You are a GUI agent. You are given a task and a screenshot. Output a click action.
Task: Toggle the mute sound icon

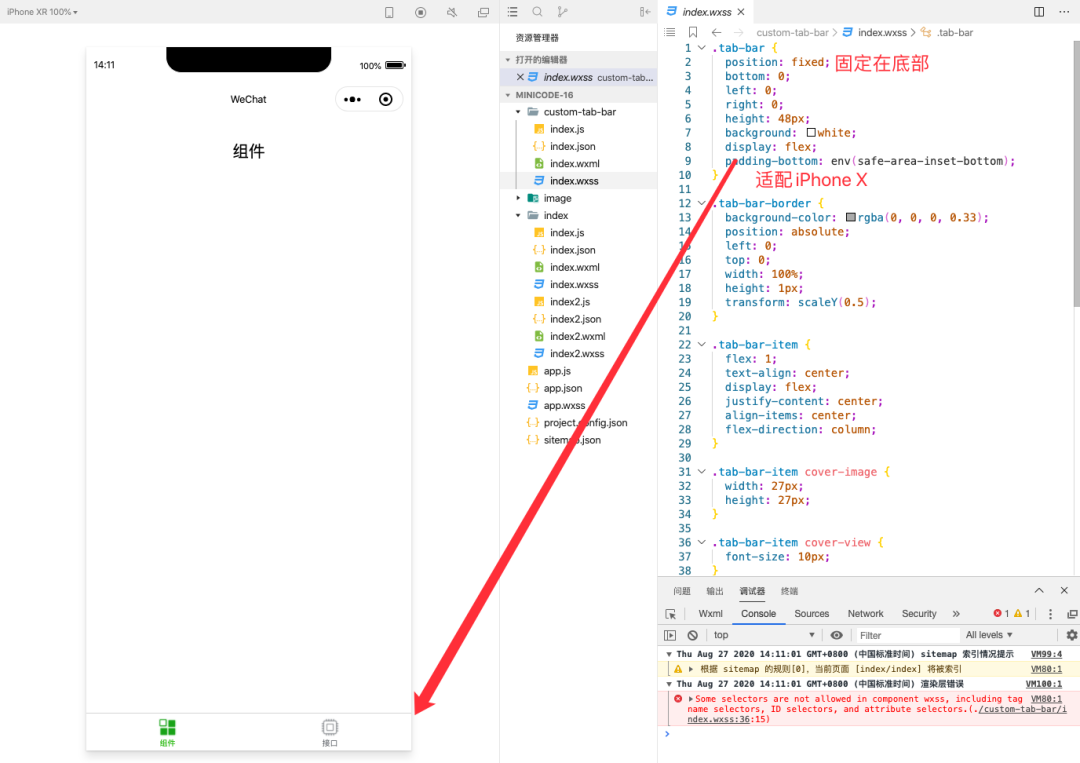[452, 12]
